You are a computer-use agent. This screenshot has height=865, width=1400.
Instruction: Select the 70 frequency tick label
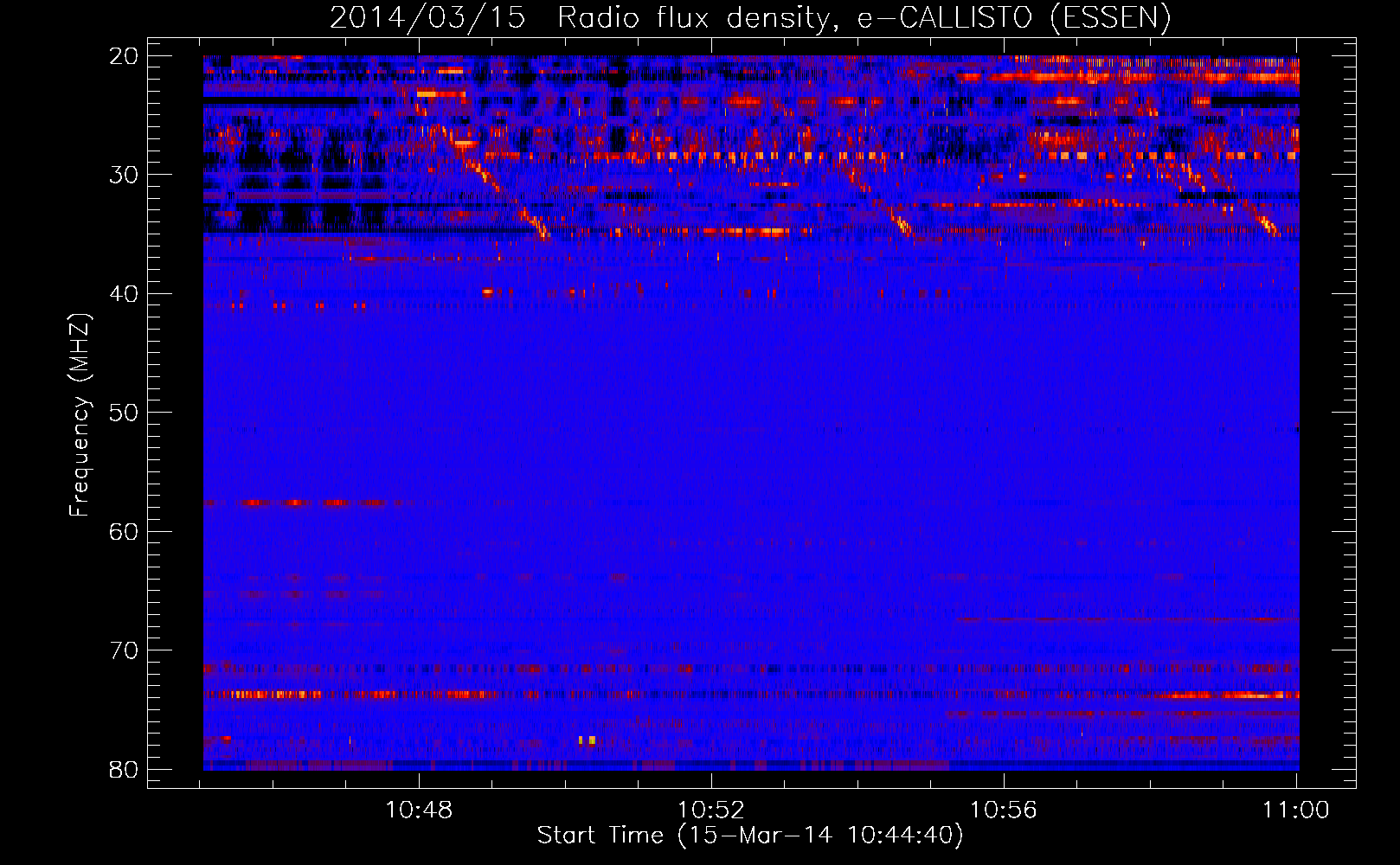(124, 650)
